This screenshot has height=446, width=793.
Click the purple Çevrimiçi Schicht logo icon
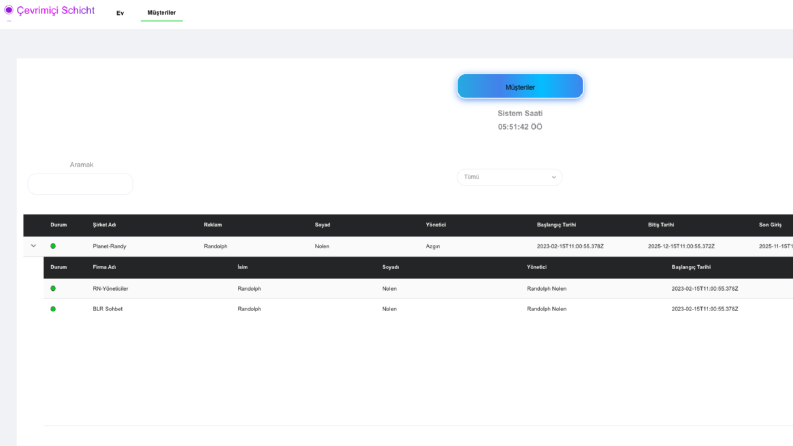click(9, 10)
